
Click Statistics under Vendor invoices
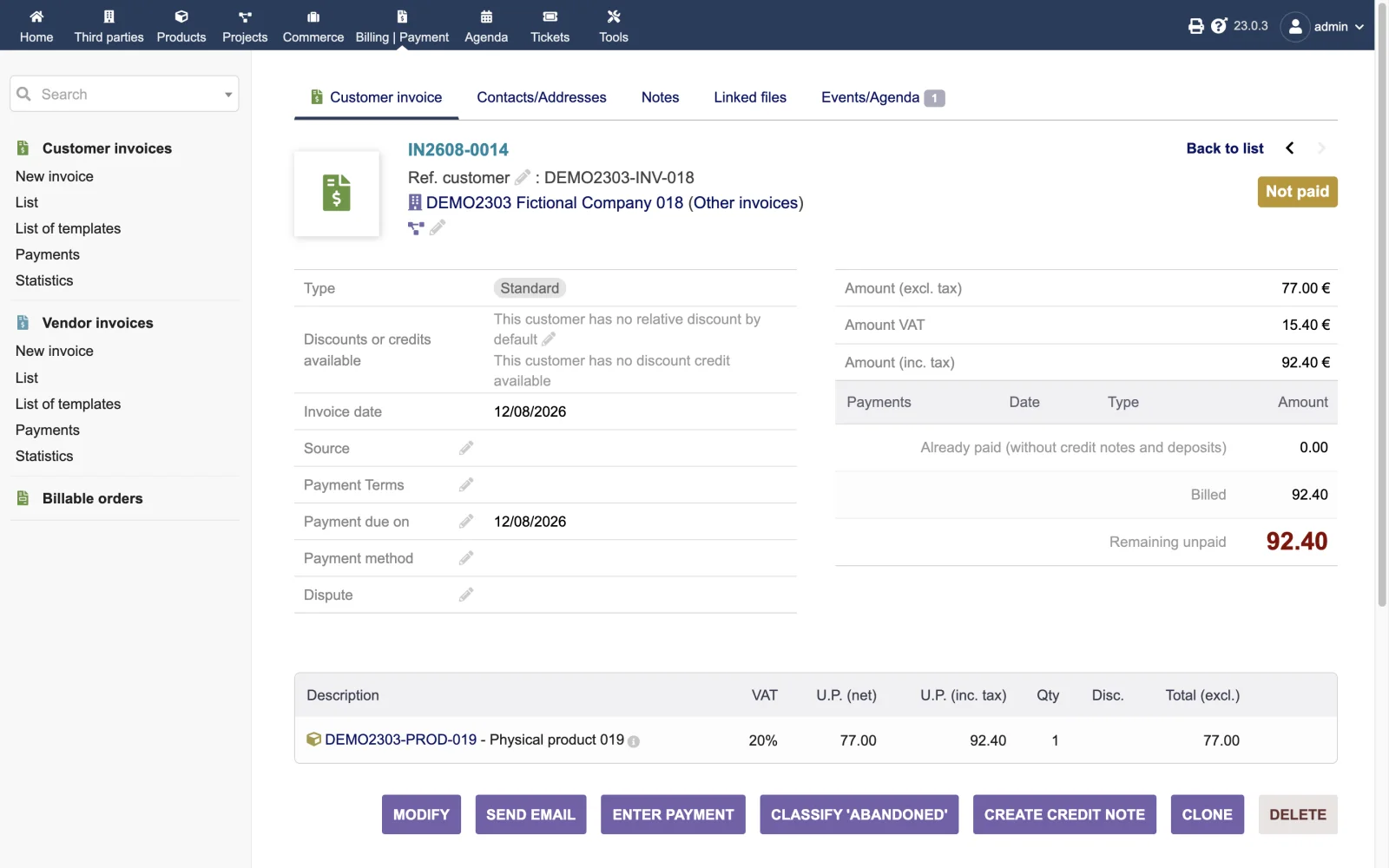44,456
